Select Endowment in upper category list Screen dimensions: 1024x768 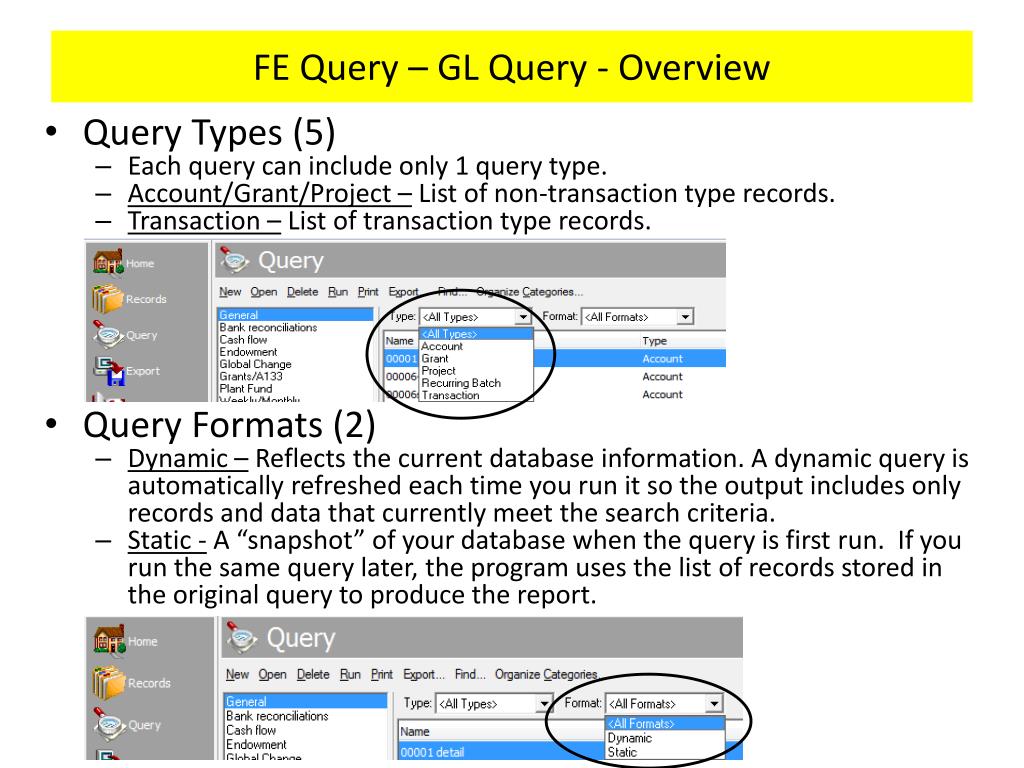[248, 351]
